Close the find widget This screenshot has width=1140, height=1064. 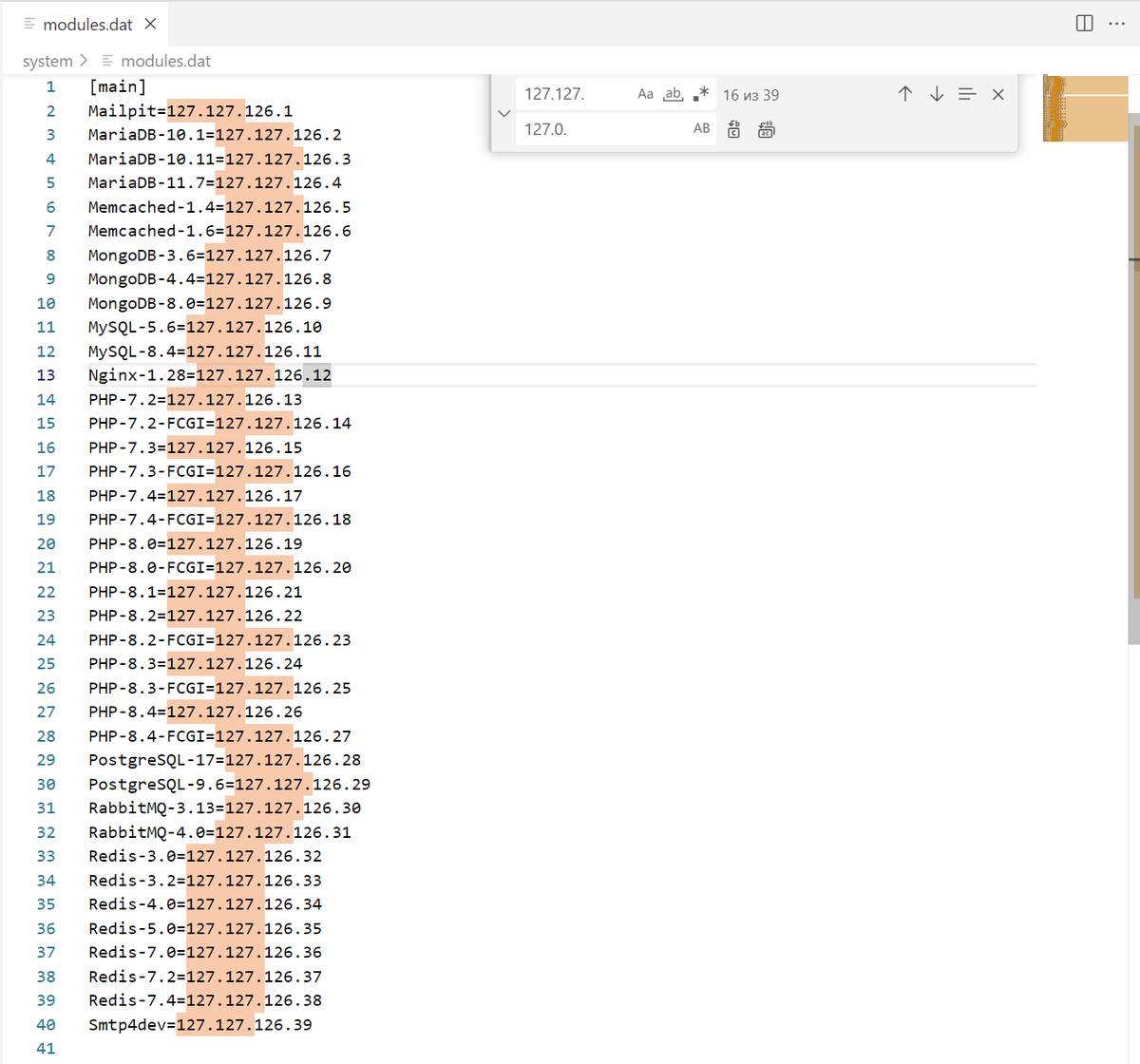998,94
